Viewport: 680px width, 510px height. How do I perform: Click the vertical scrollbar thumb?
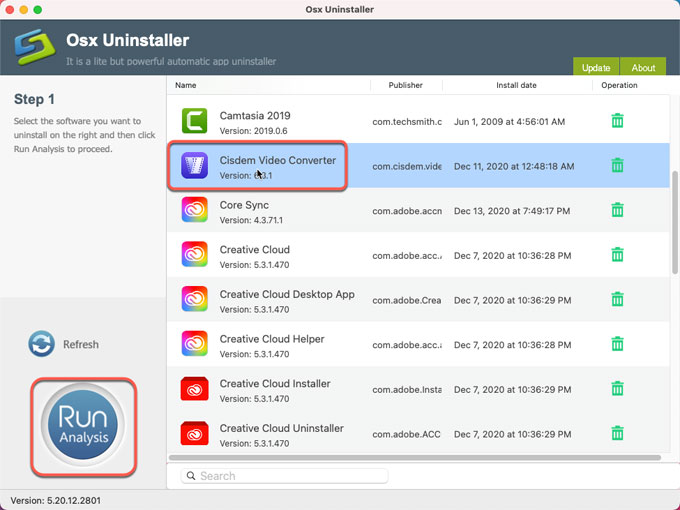pyautogui.click(x=675, y=222)
